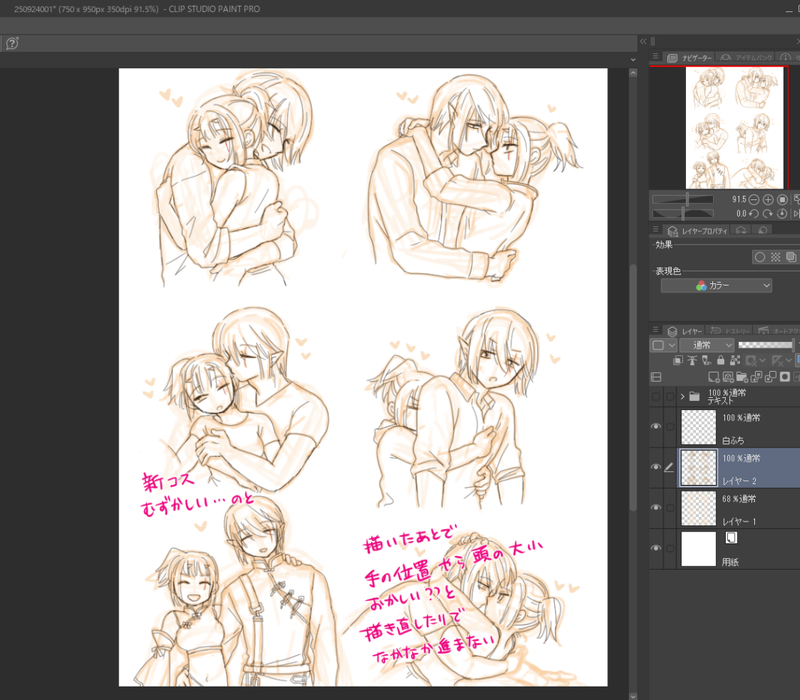Set as draft layer icon
Viewport: 800px width, 700px height.
tap(706, 360)
